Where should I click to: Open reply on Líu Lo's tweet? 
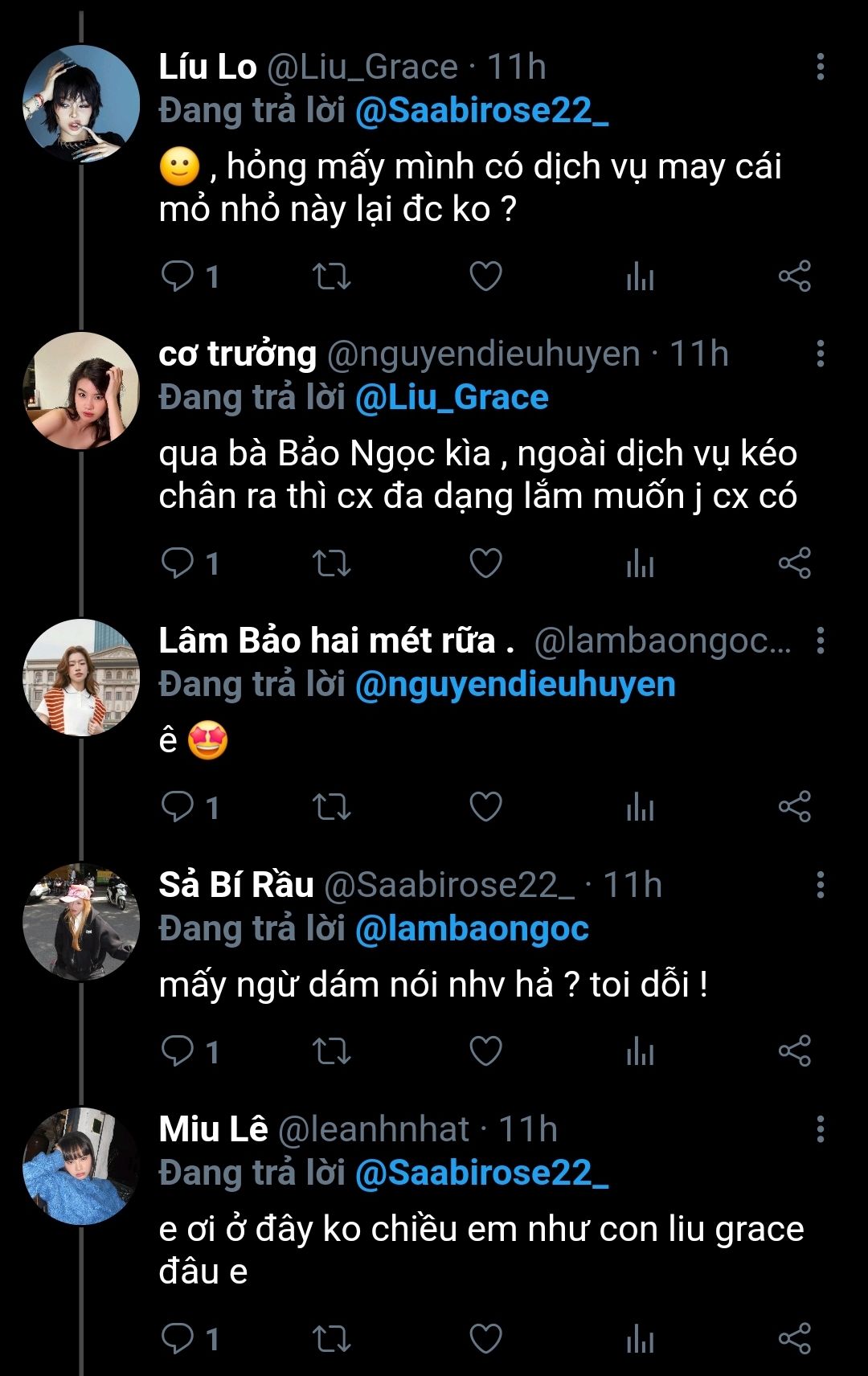178,276
